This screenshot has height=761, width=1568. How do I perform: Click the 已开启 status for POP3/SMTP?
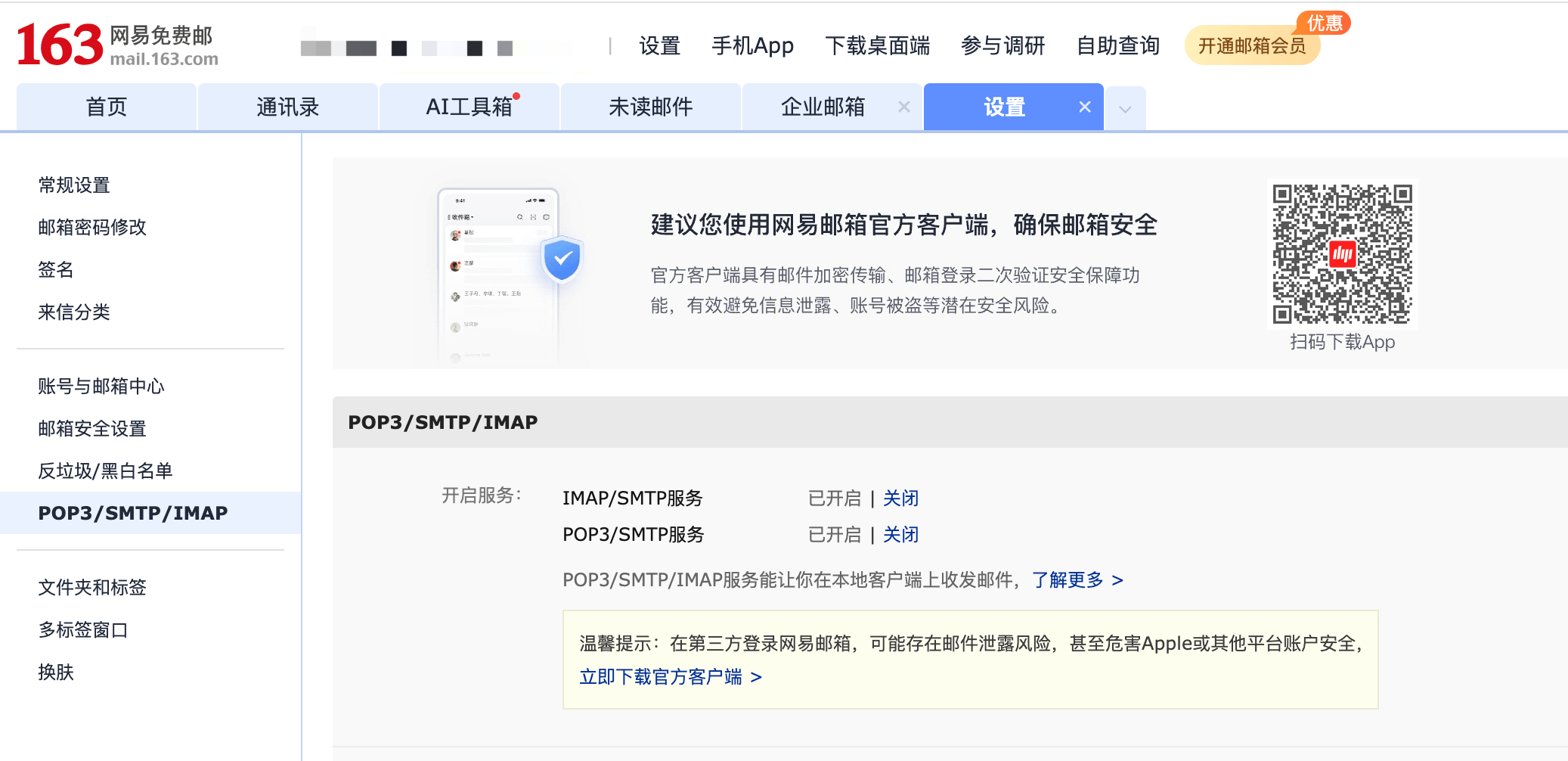835,535
